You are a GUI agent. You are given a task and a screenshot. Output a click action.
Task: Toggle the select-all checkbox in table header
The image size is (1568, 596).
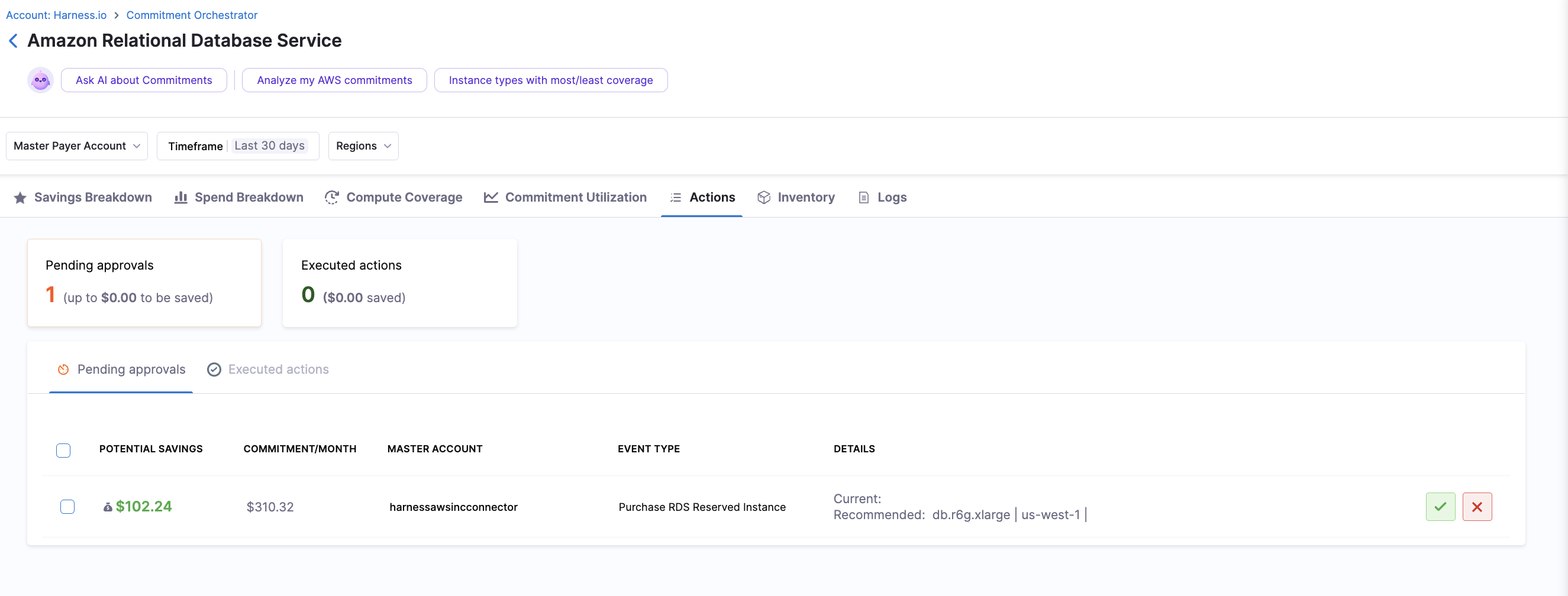tap(63, 450)
